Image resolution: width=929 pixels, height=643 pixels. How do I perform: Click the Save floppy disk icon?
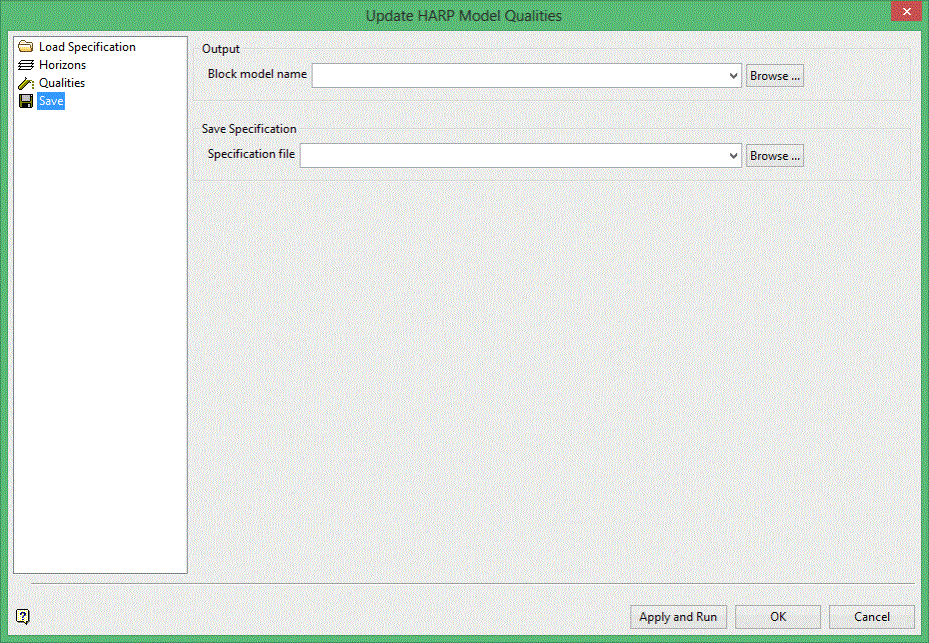click(25, 101)
